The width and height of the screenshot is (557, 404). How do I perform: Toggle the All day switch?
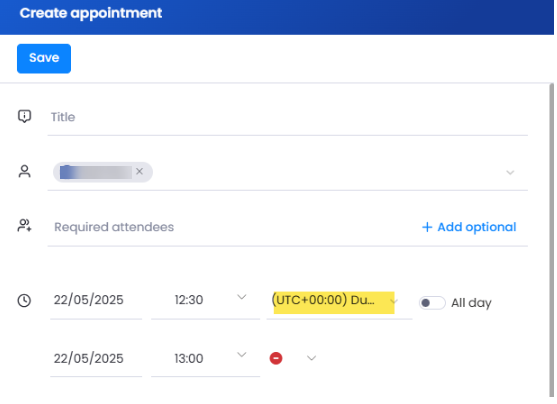tap(432, 303)
